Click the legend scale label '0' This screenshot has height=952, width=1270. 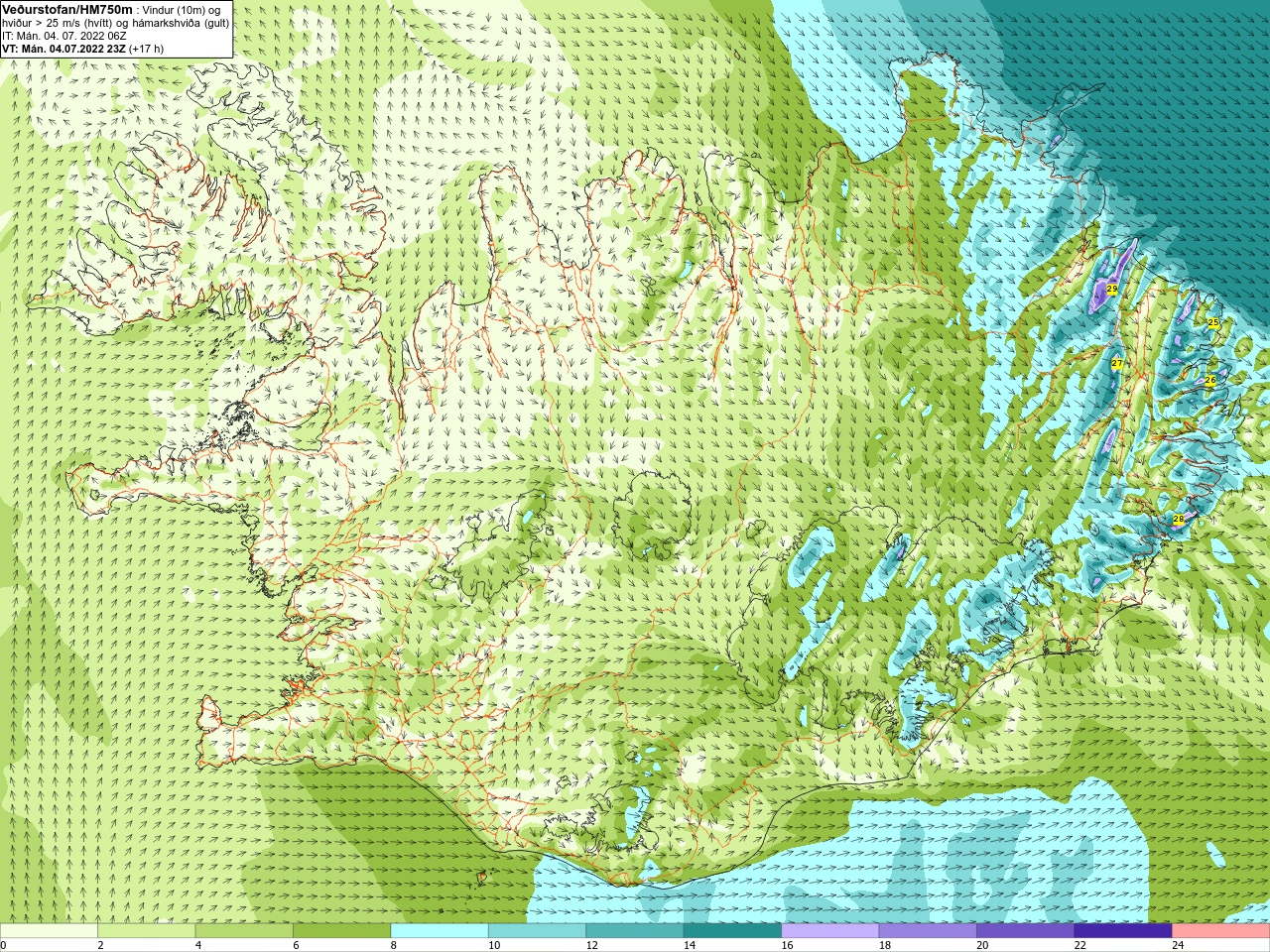click(4, 945)
